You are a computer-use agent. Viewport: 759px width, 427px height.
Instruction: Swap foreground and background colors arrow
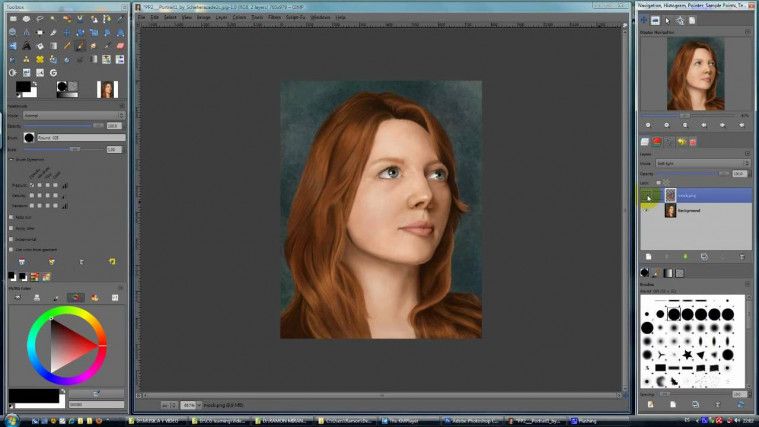pos(34,83)
